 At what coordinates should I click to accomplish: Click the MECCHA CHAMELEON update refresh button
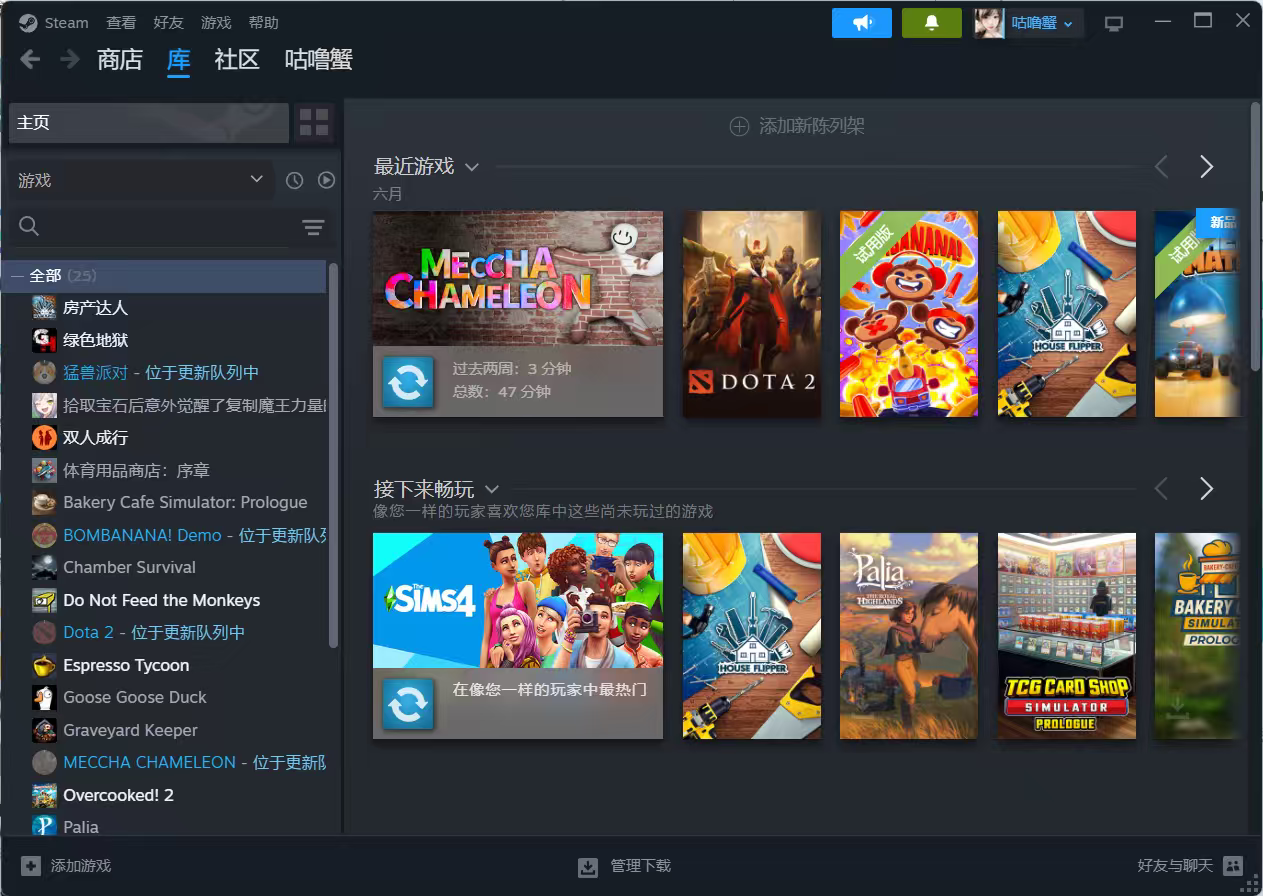point(408,382)
